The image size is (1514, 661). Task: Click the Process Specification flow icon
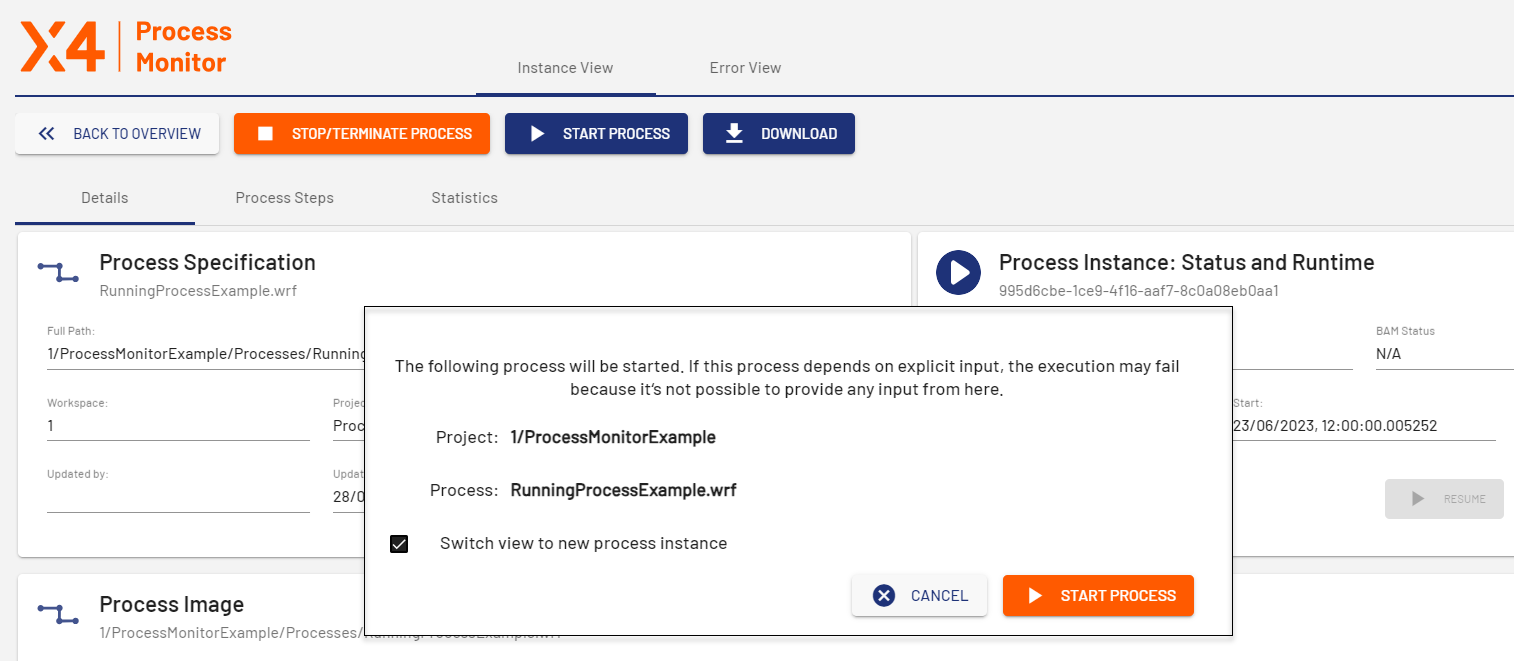[58, 271]
